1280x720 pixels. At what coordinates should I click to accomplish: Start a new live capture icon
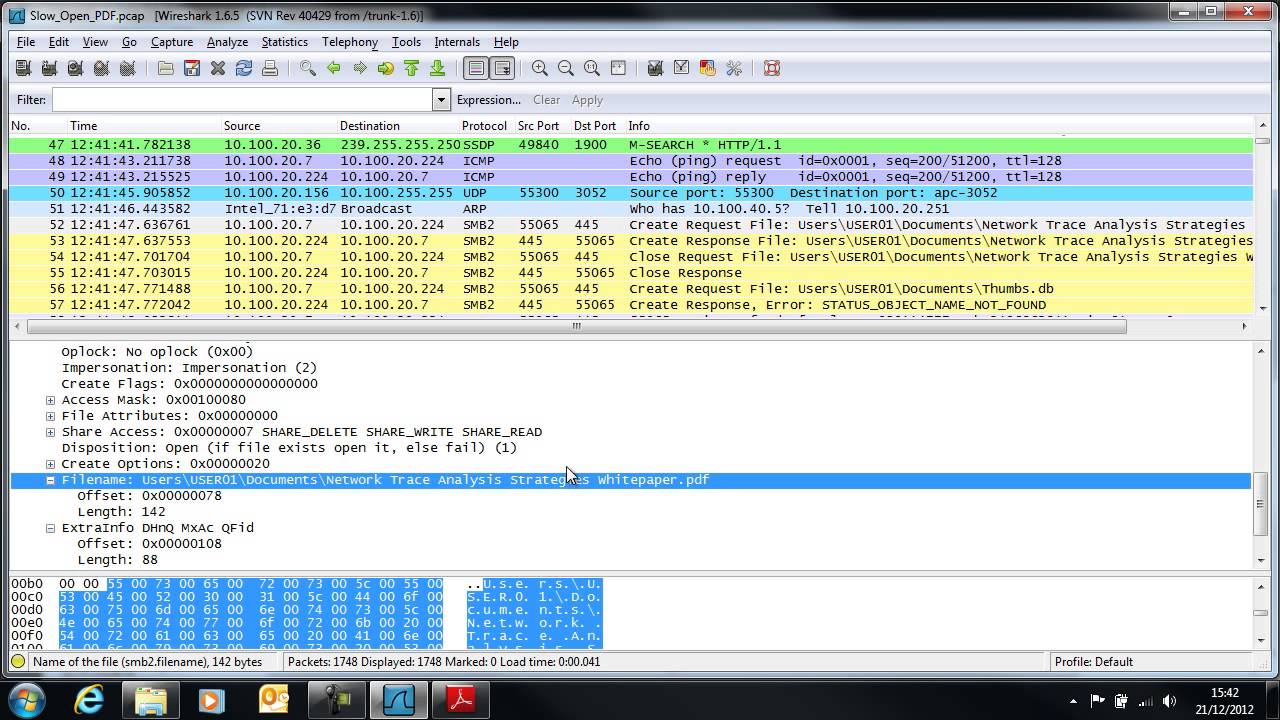(x=75, y=68)
